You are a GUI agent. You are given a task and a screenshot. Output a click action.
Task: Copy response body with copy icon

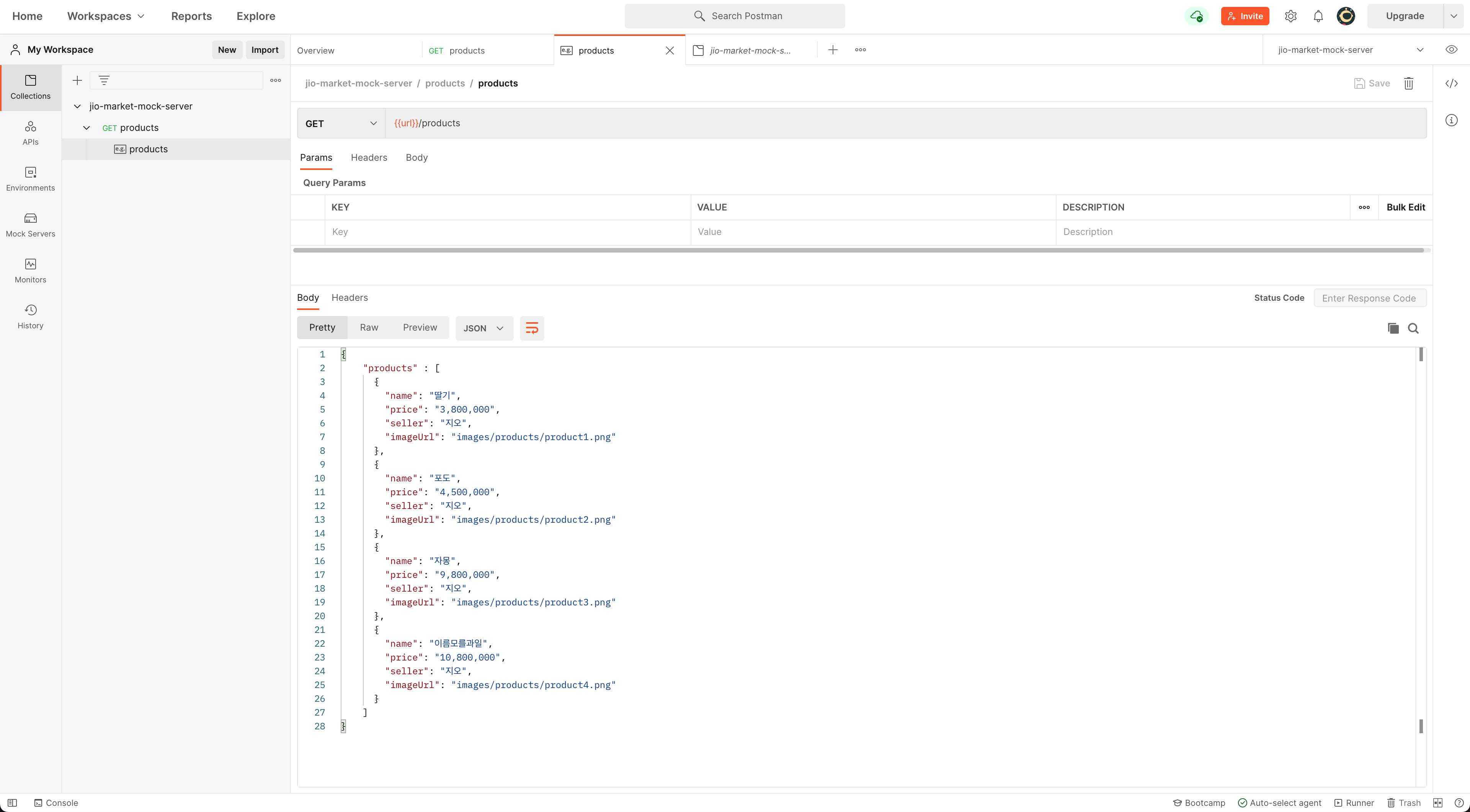tap(1393, 328)
